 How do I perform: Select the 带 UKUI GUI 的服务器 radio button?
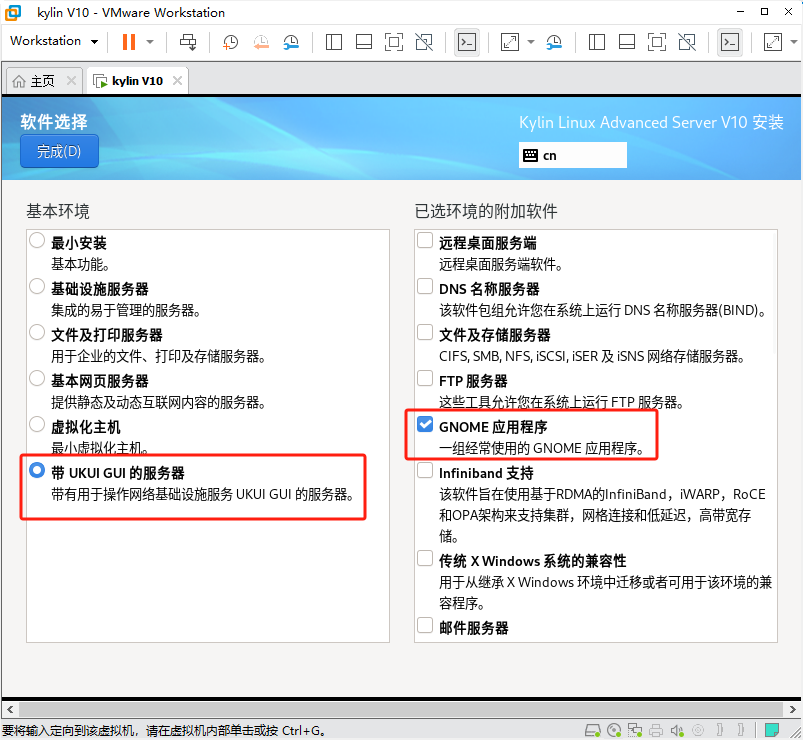(x=37, y=470)
